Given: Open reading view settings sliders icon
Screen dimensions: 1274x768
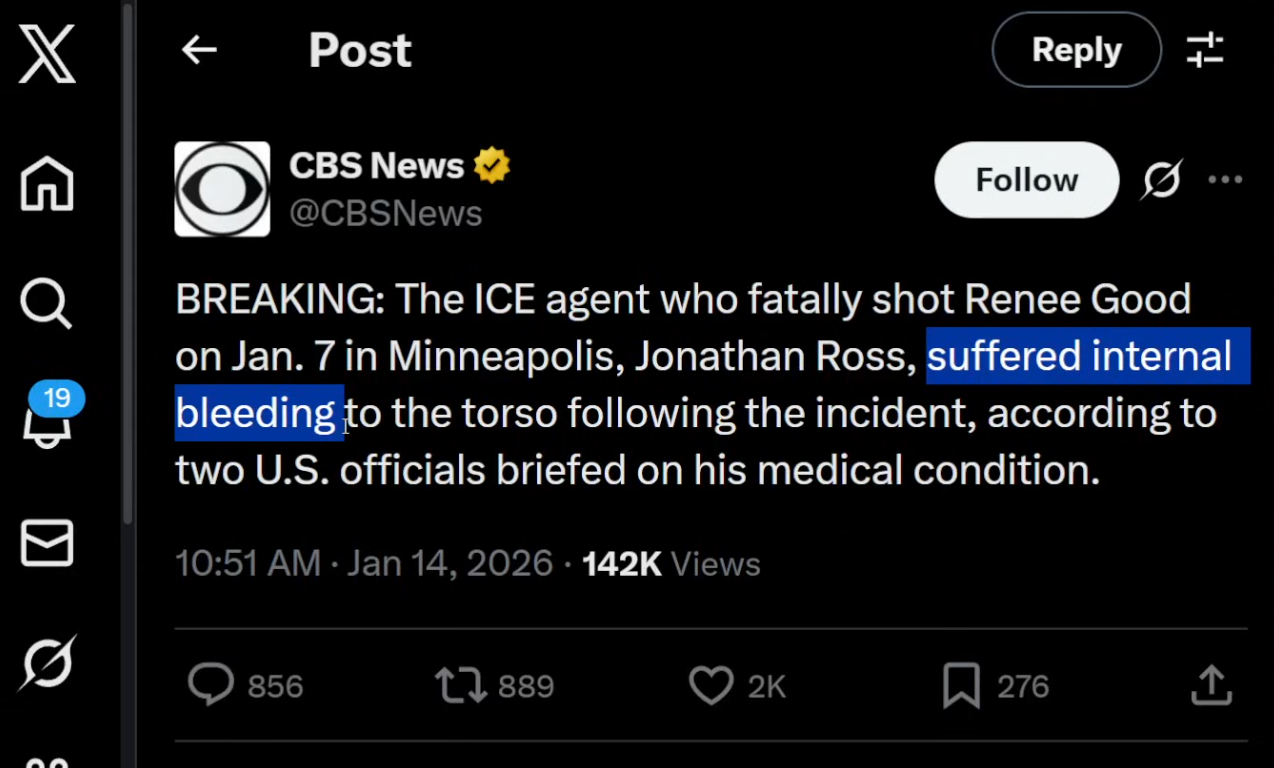Looking at the screenshot, I should (1205, 50).
